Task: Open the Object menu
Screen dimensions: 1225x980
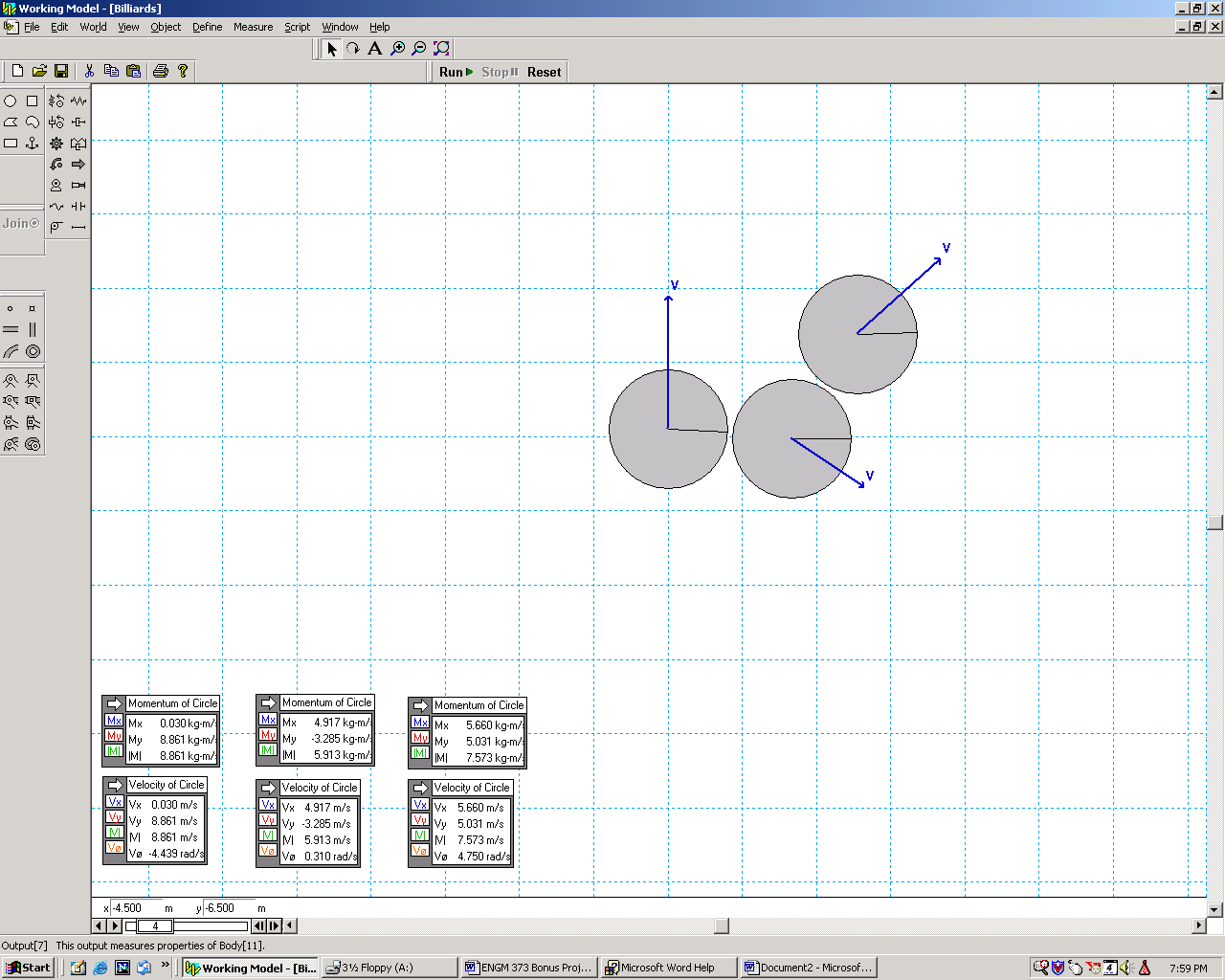Action: click(166, 27)
